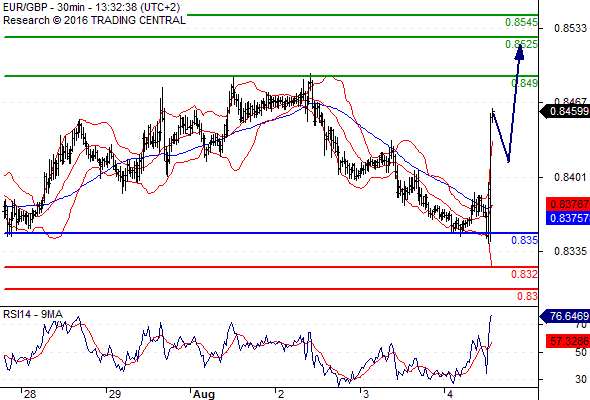
Task: Select the 0.83 red support label
Action: click(x=527, y=297)
